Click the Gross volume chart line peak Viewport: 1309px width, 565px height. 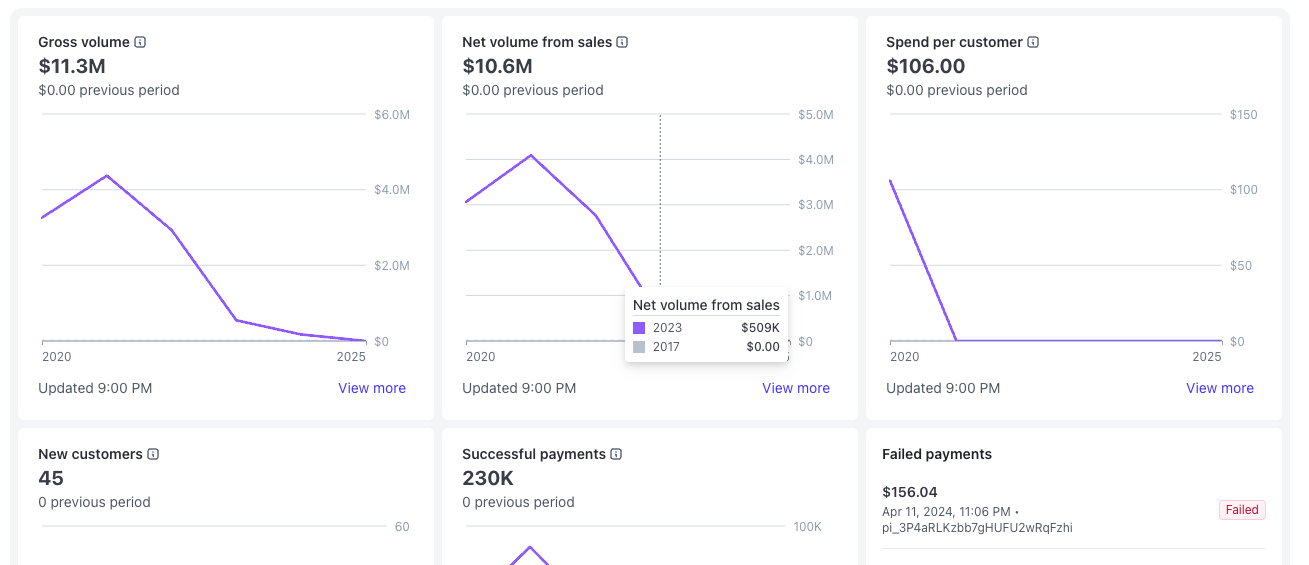coord(106,176)
